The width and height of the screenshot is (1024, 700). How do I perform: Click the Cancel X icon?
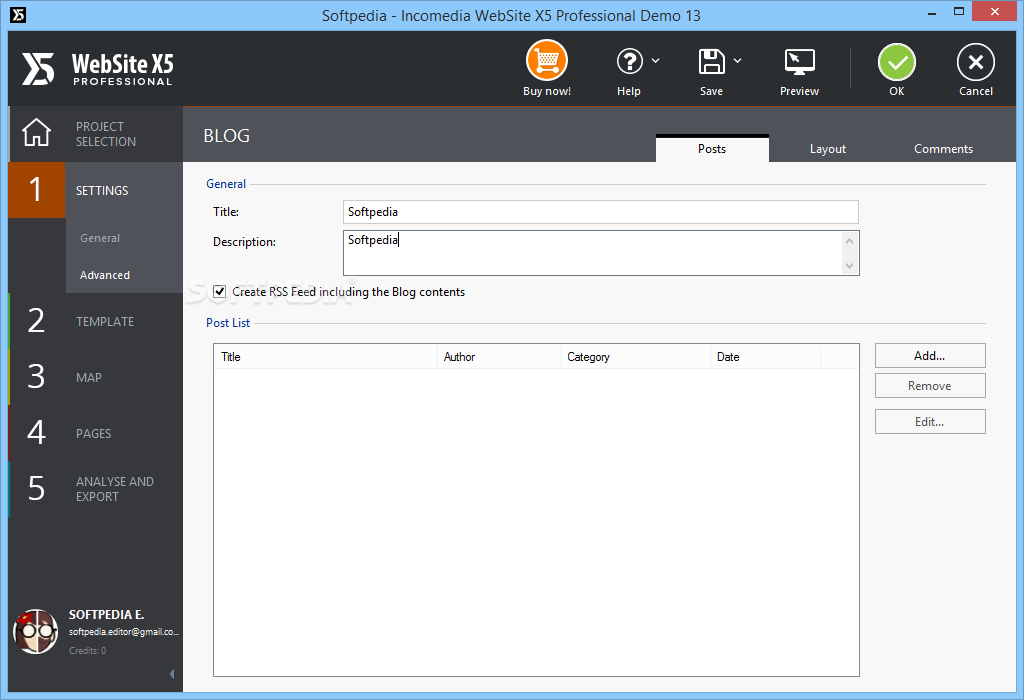point(976,62)
